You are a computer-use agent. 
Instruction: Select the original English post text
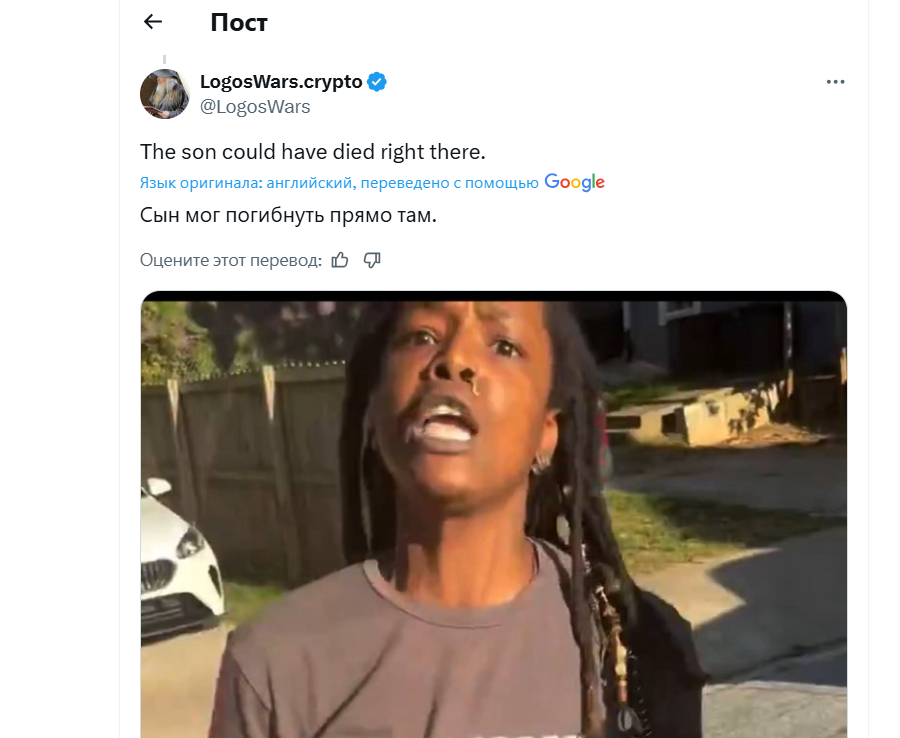pyautogui.click(x=312, y=152)
